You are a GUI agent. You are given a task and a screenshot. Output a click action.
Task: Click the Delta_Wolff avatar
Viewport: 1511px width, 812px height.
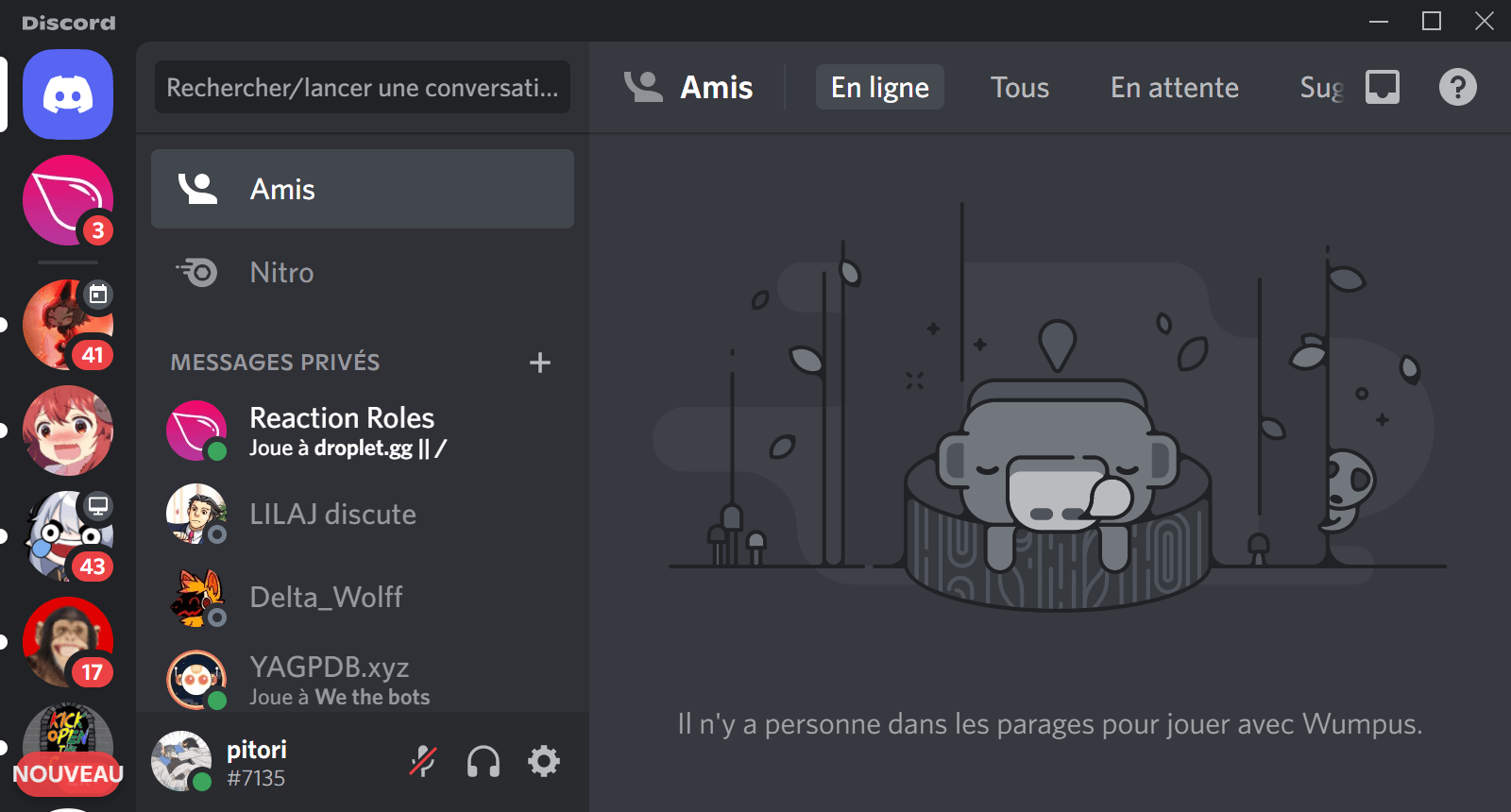(196, 597)
